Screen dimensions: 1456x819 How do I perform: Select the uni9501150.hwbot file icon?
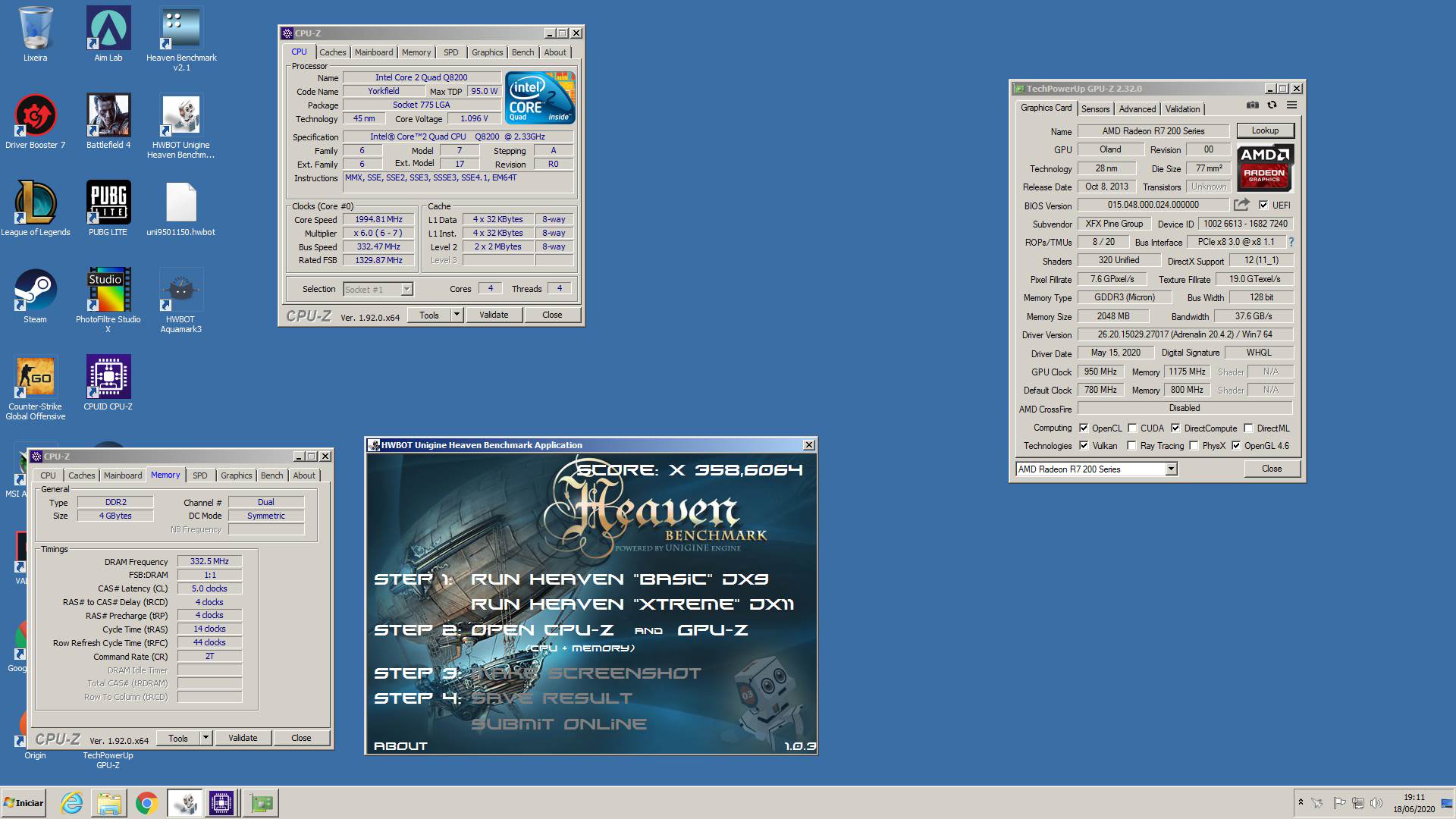(x=181, y=209)
